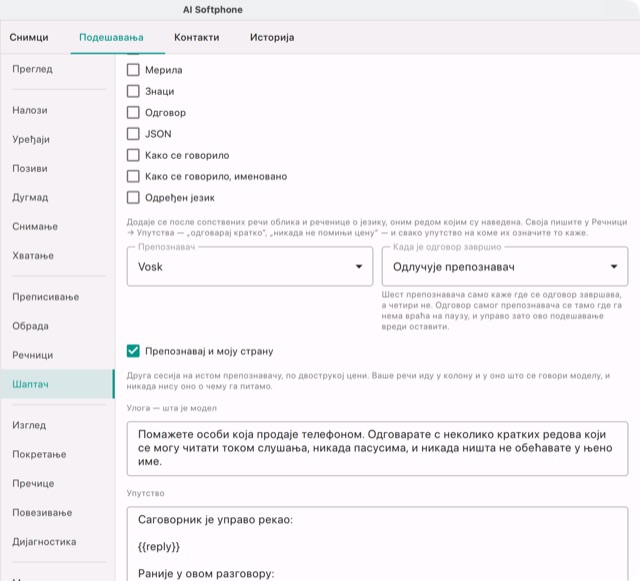Image resolution: width=640 pixels, height=581 pixels.
Task: Open the Речници settings section
Action: coord(57,355)
